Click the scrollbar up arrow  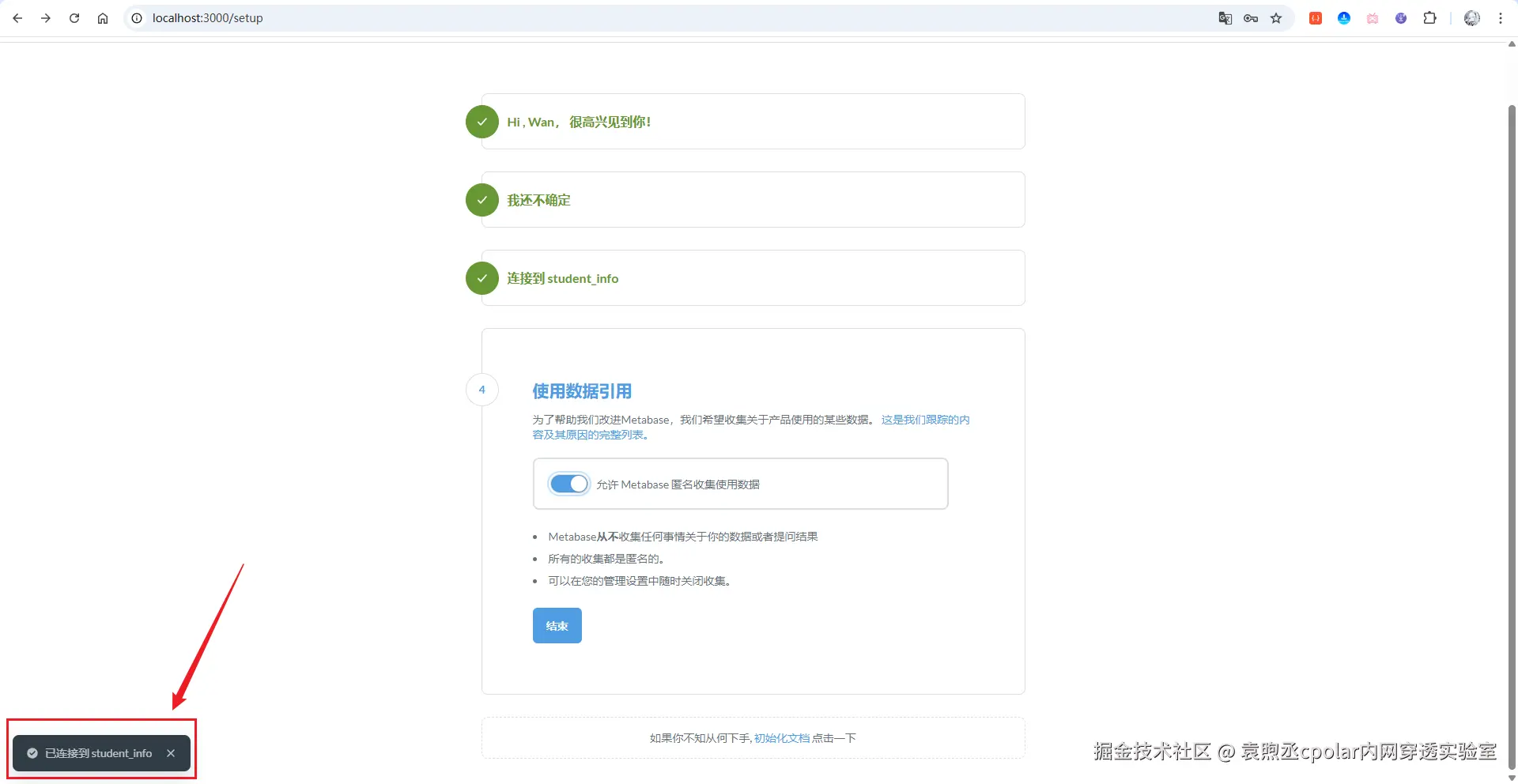click(1512, 45)
